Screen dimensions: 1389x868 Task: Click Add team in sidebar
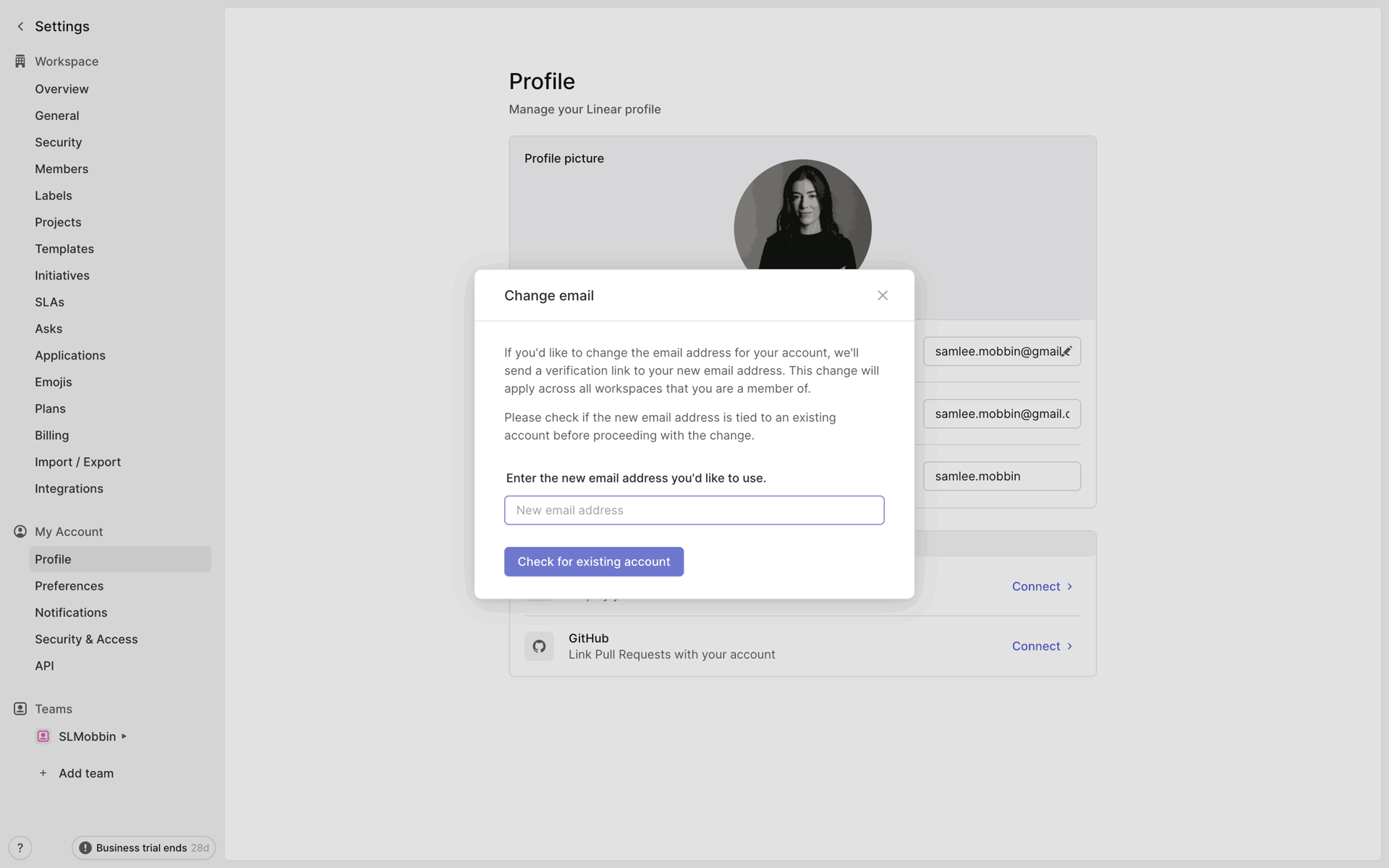86,773
